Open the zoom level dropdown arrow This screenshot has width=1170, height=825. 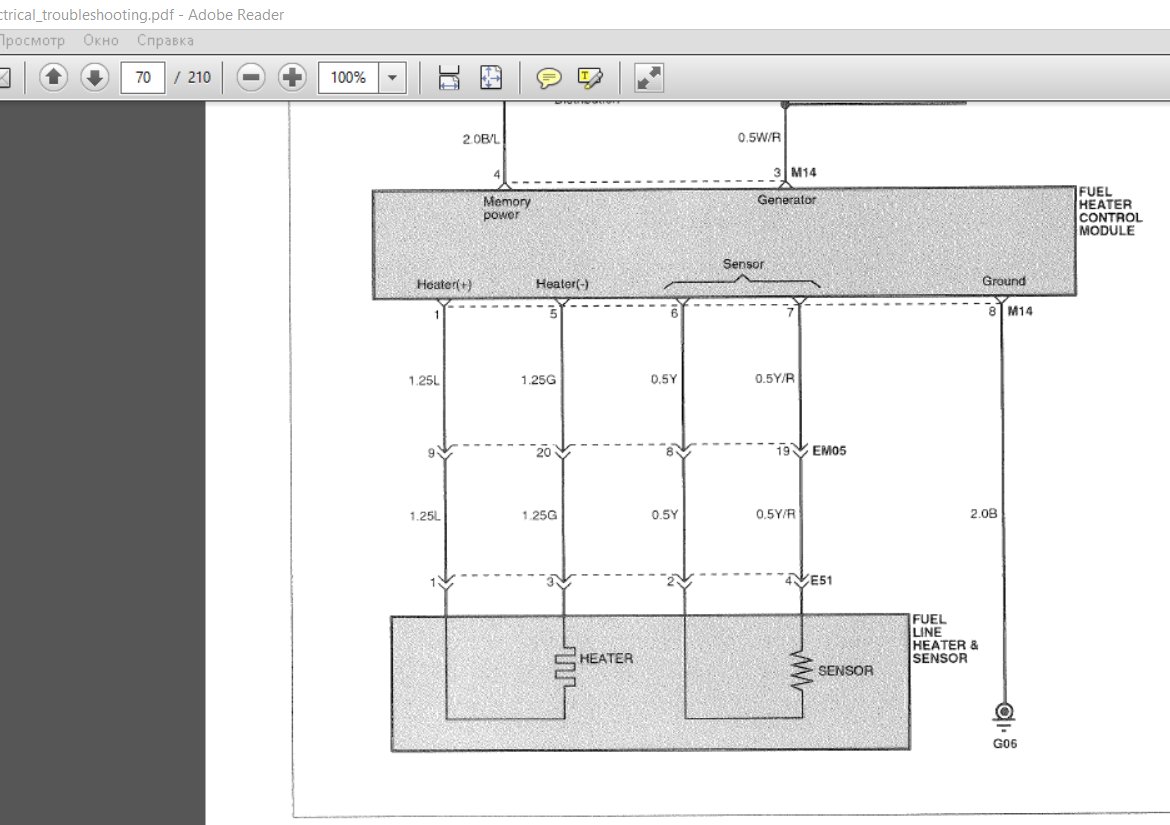392,78
